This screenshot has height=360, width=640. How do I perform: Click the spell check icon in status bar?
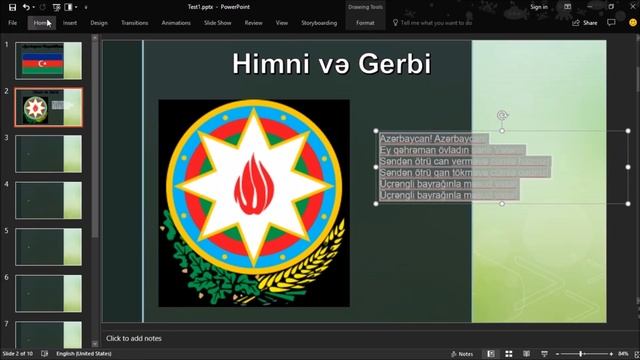(x=44, y=353)
